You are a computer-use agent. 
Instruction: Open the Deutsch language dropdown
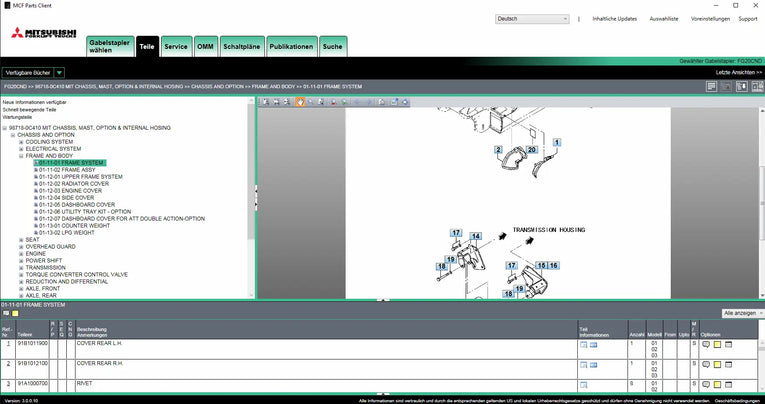click(532, 19)
